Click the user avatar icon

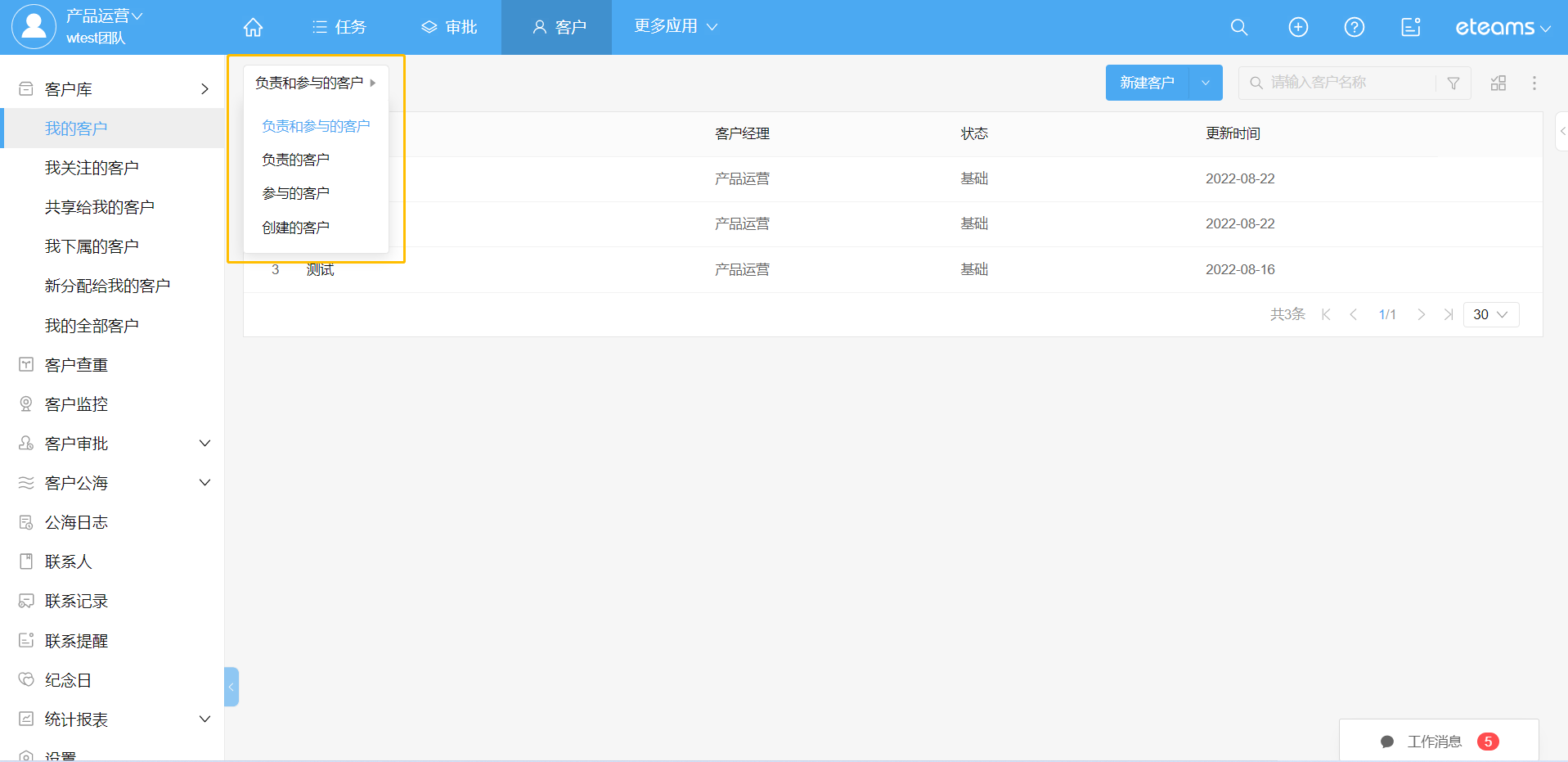pos(34,26)
